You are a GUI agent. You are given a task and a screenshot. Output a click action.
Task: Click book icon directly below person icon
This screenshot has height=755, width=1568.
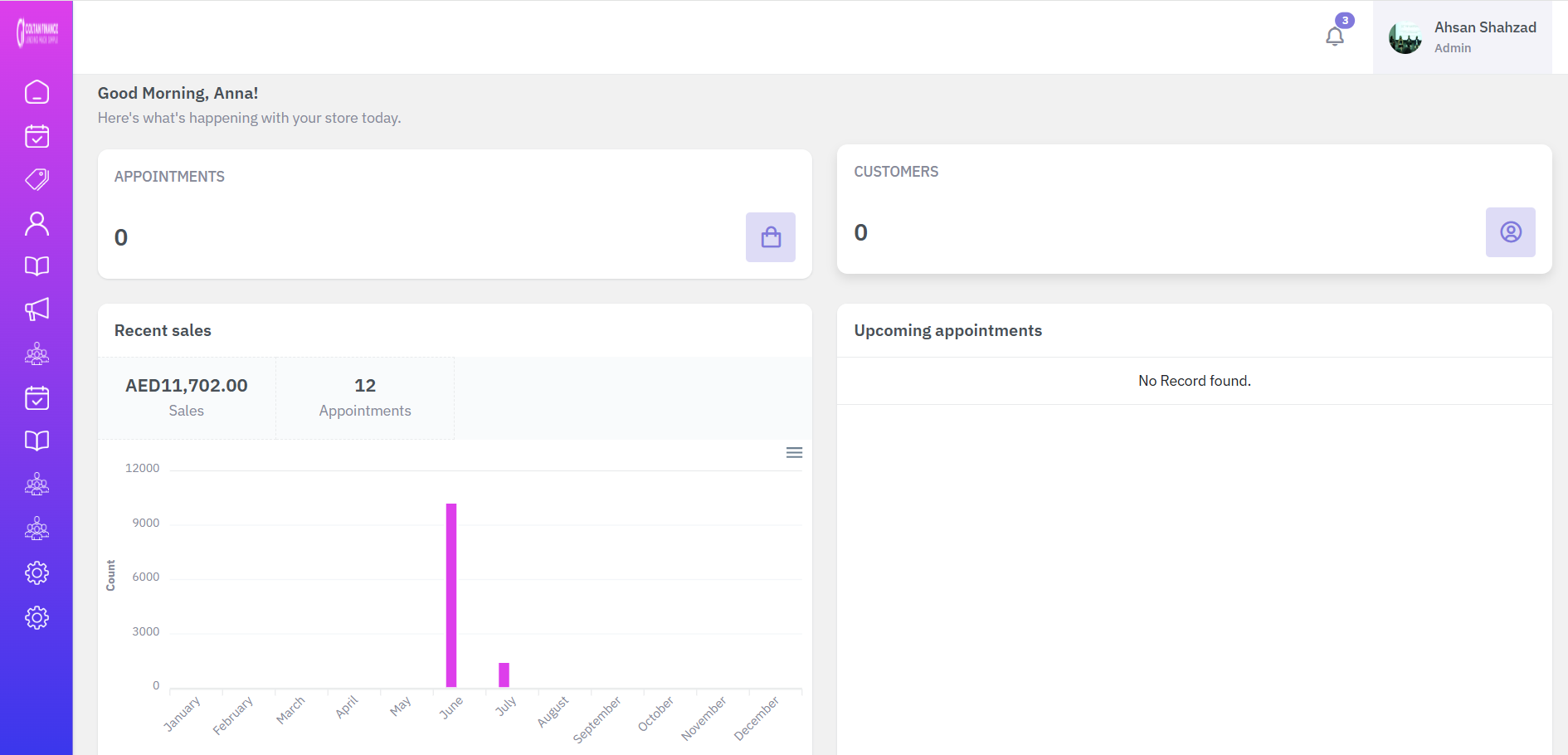37,266
